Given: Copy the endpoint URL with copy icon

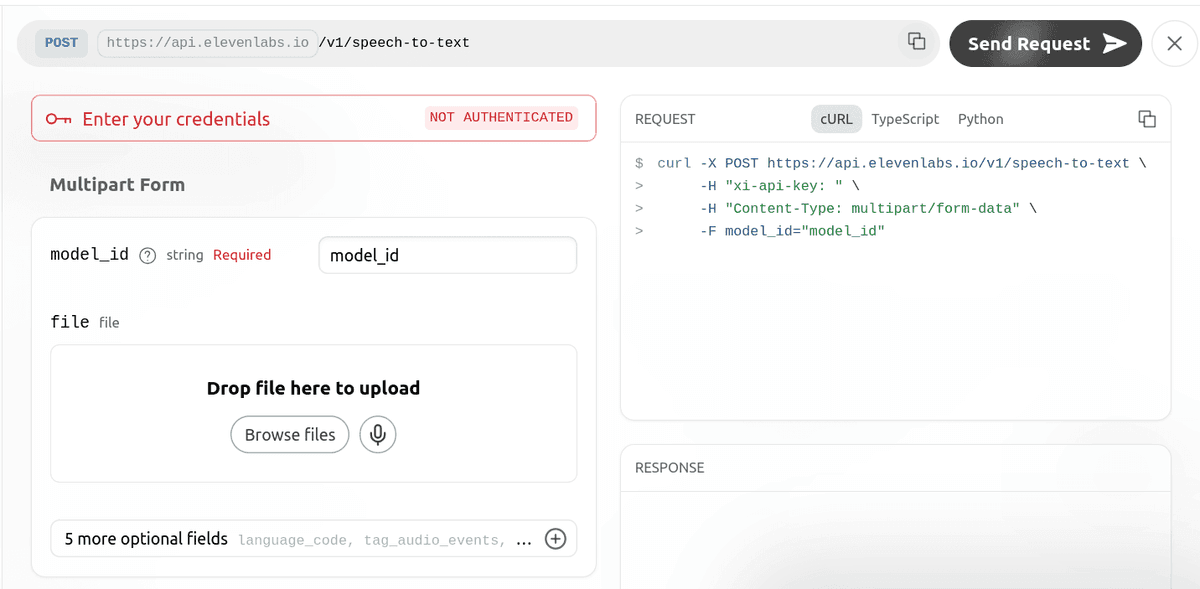Looking at the screenshot, I should click(x=916, y=41).
